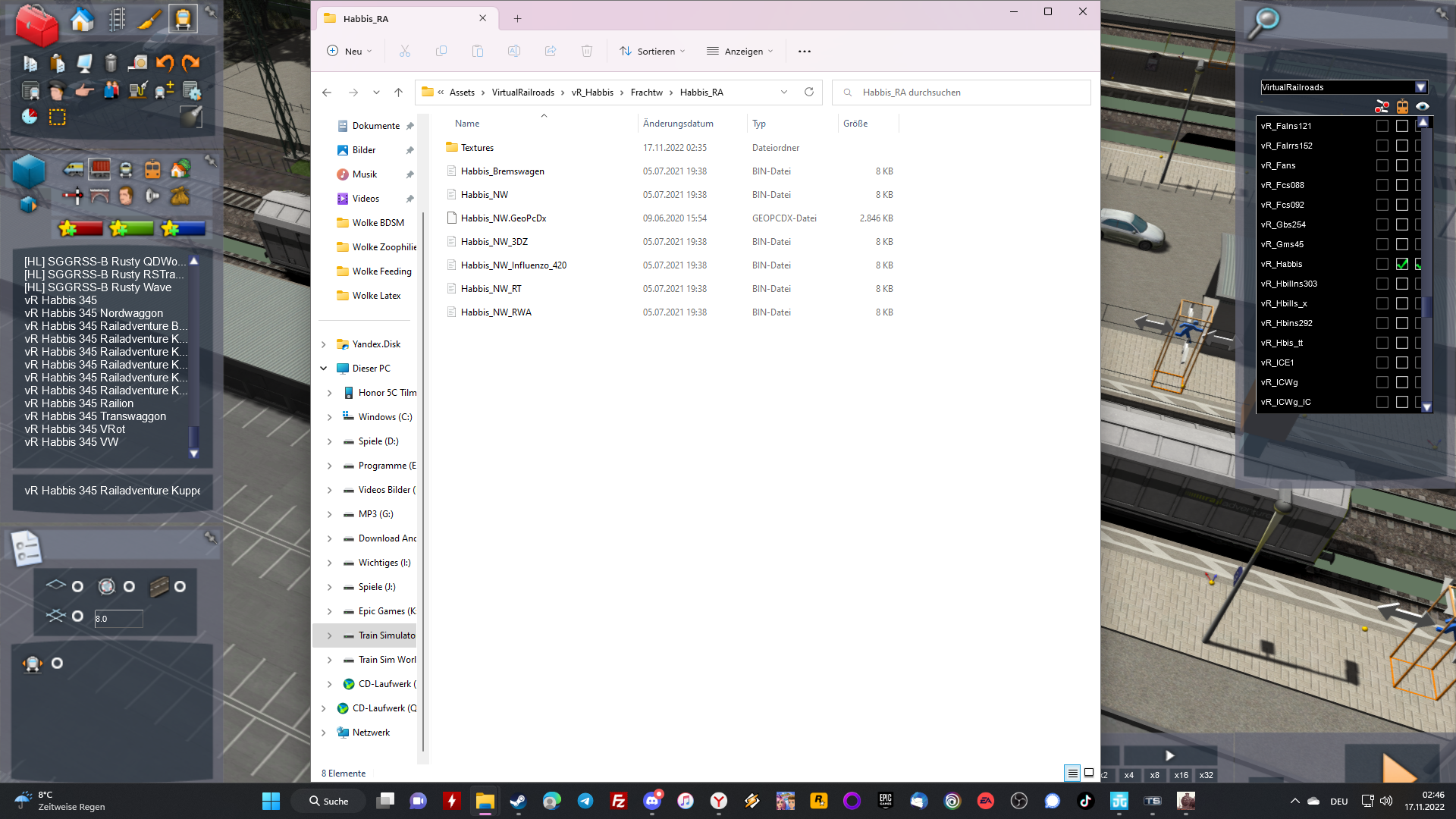Check the right-hand vR_Falns121 checkbox
This screenshot has height=819, width=1456.
click(1402, 126)
